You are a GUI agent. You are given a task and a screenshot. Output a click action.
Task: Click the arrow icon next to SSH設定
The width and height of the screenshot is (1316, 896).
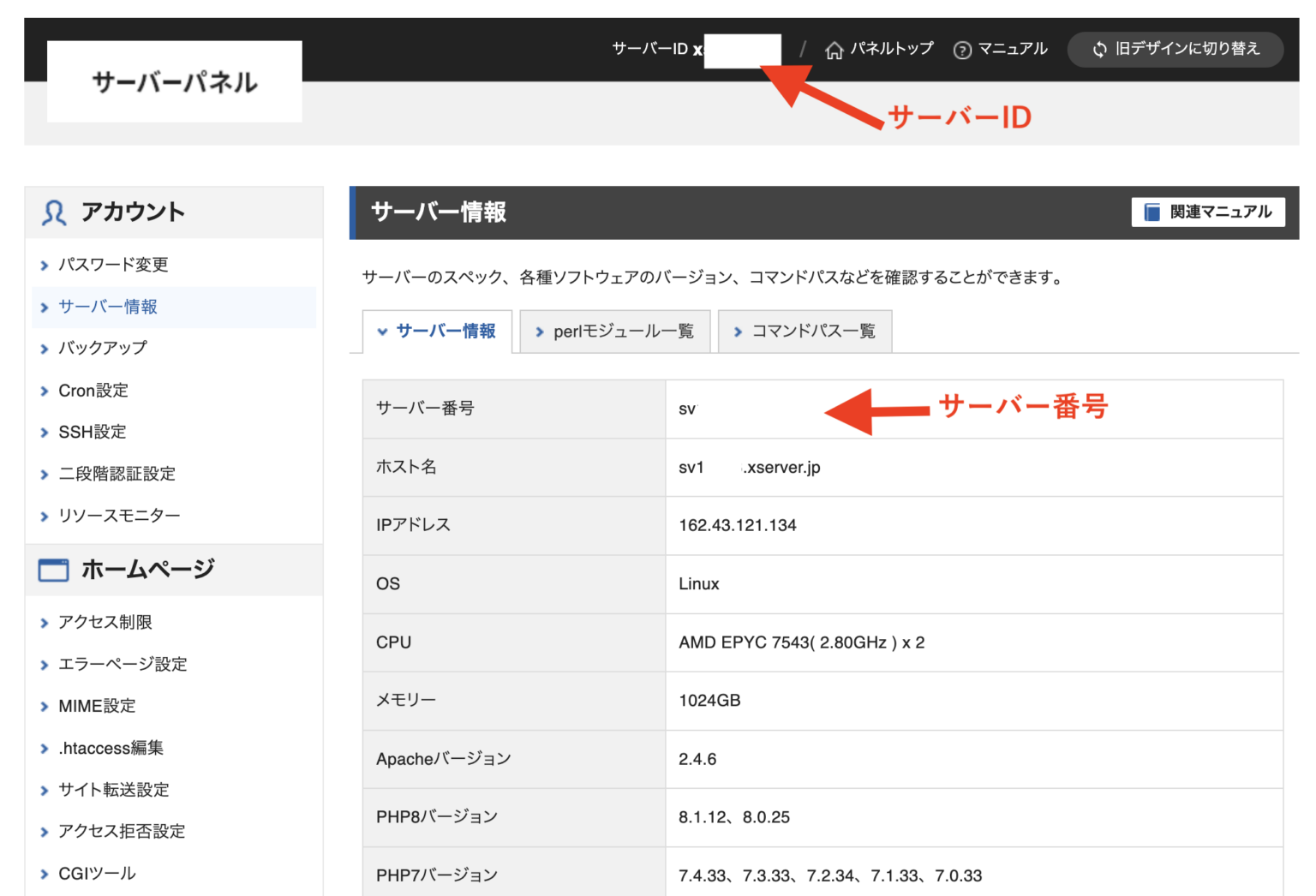click(x=44, y=433)
